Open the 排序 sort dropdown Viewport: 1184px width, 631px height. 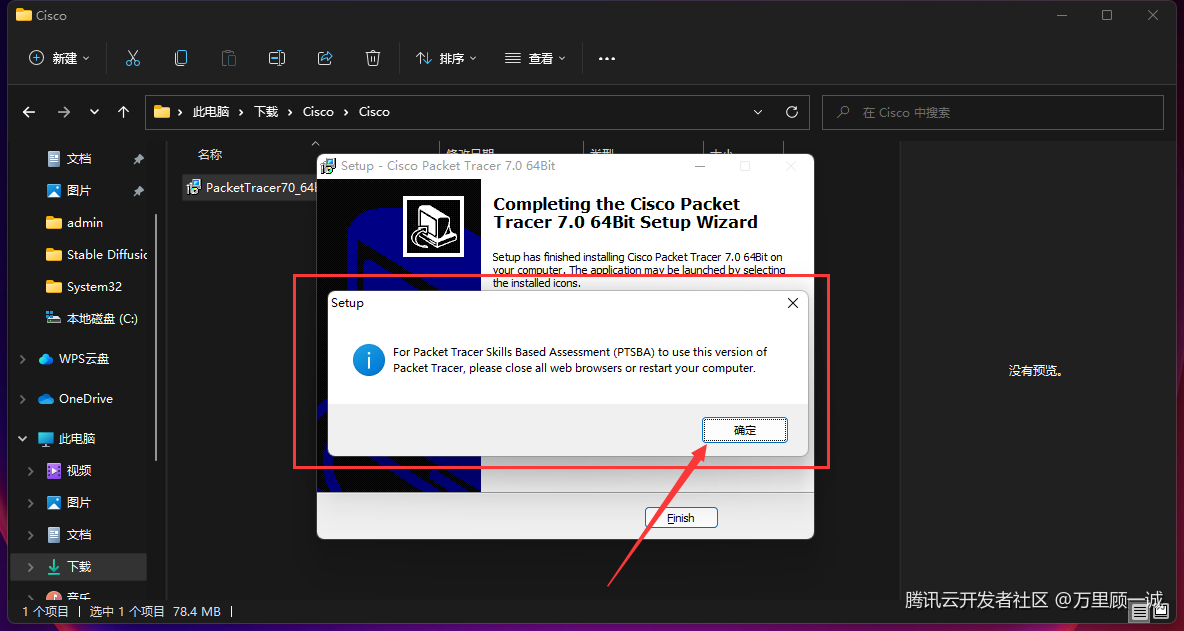pos(446,58)
